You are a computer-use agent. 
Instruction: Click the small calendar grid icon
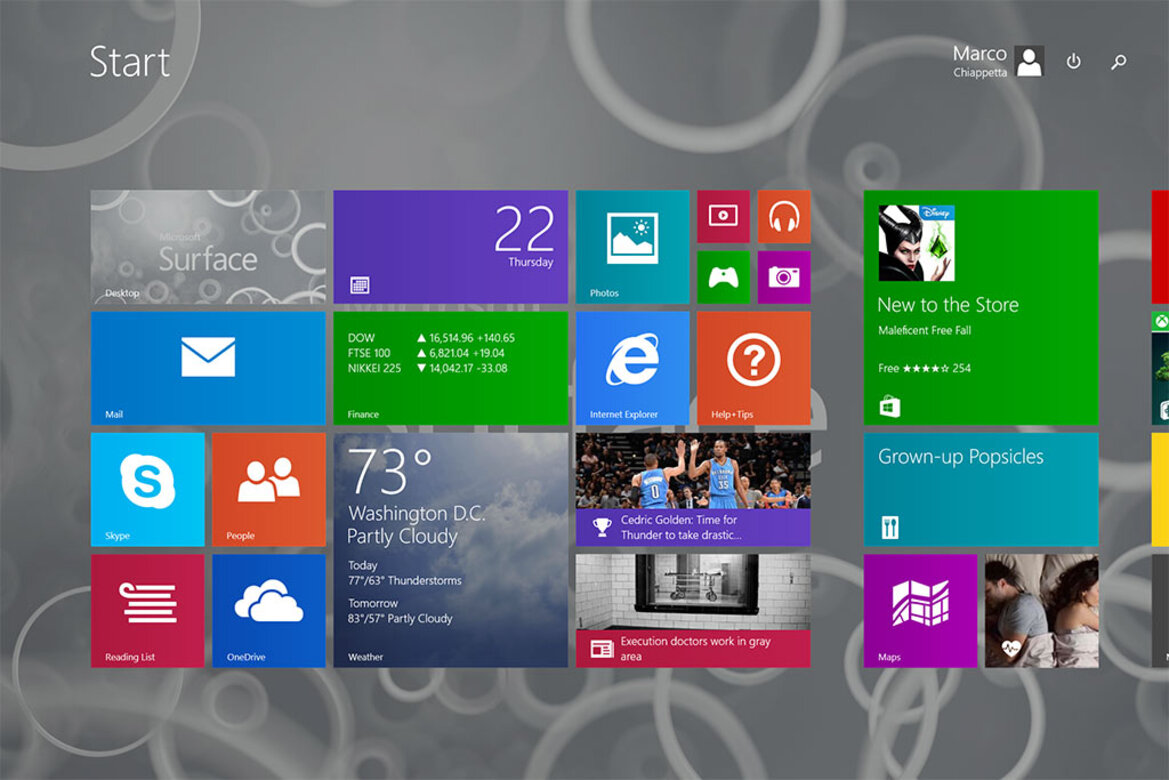click(359, 286)
